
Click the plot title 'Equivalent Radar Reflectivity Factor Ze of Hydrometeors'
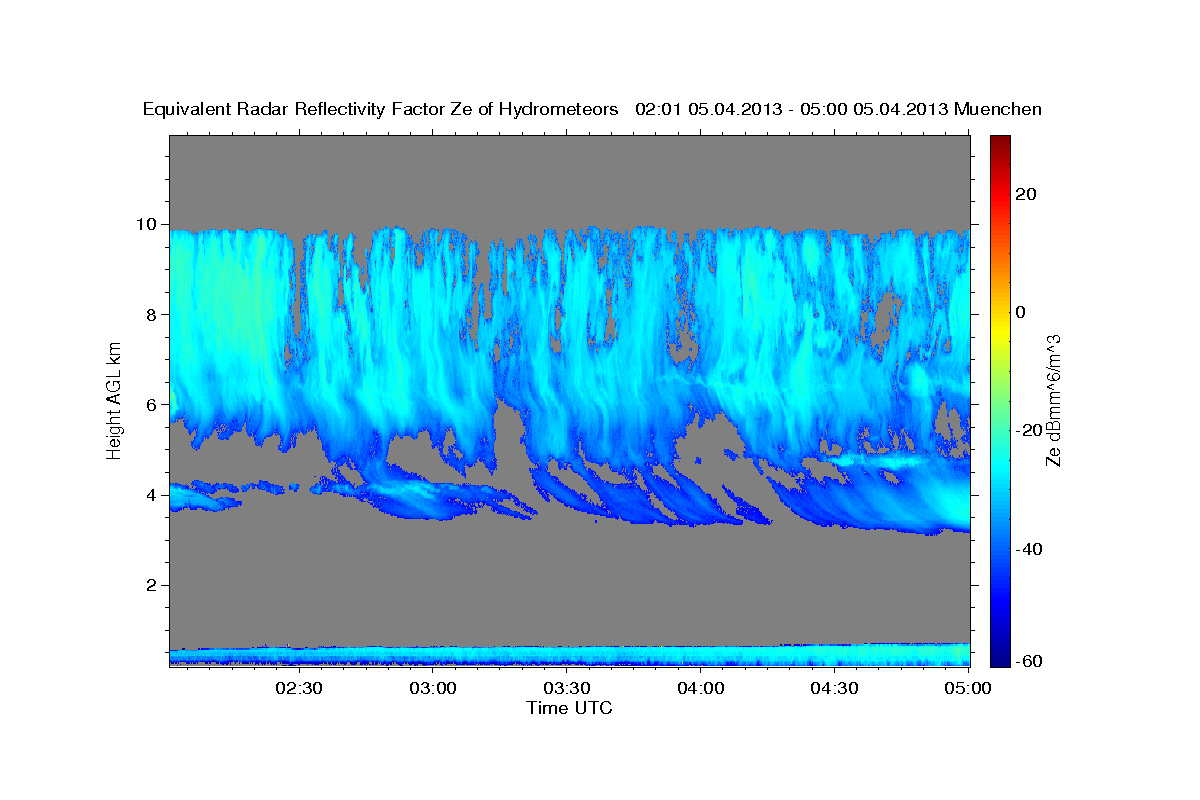(381, 110)
